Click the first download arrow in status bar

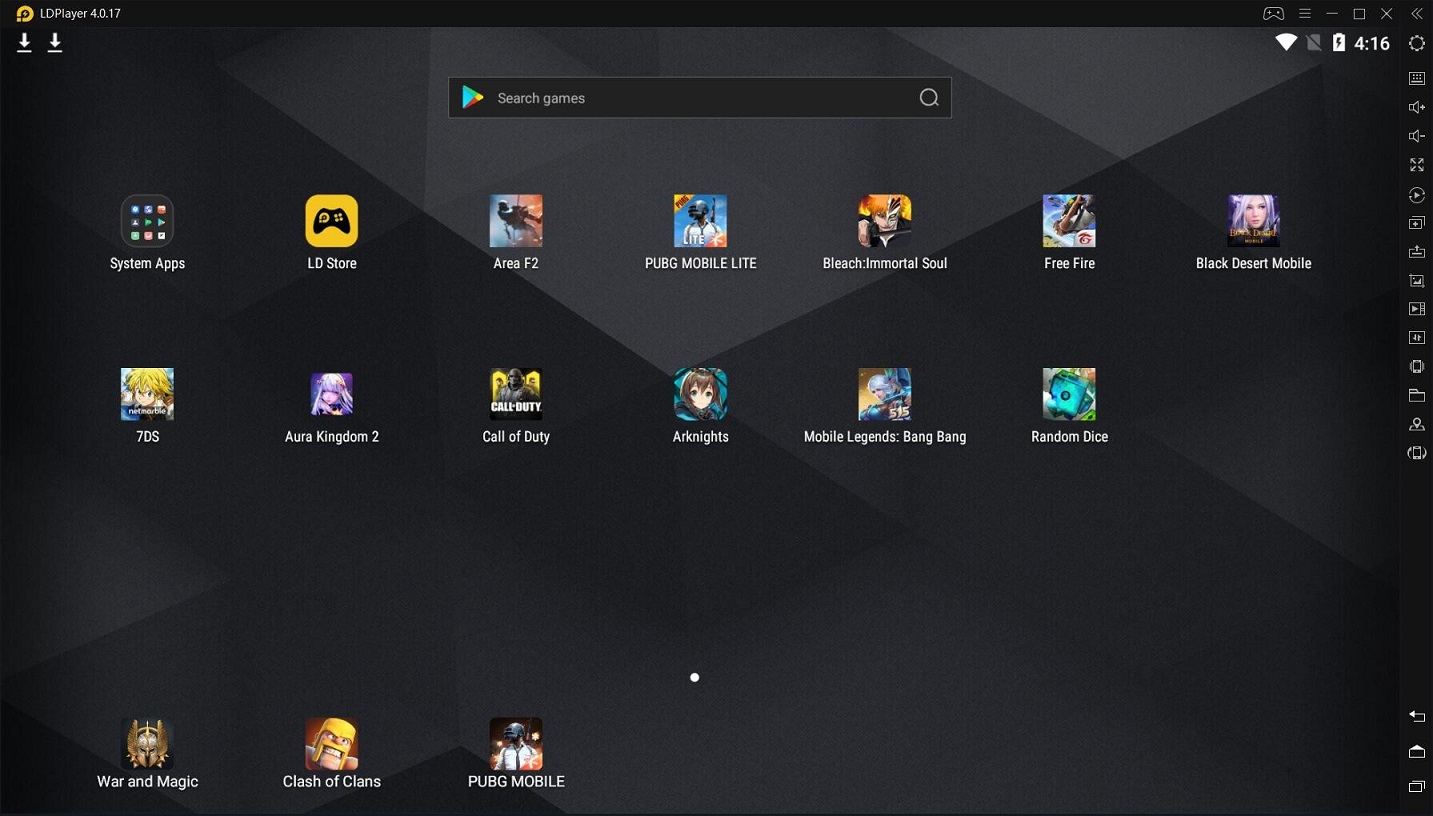point(25,43)
